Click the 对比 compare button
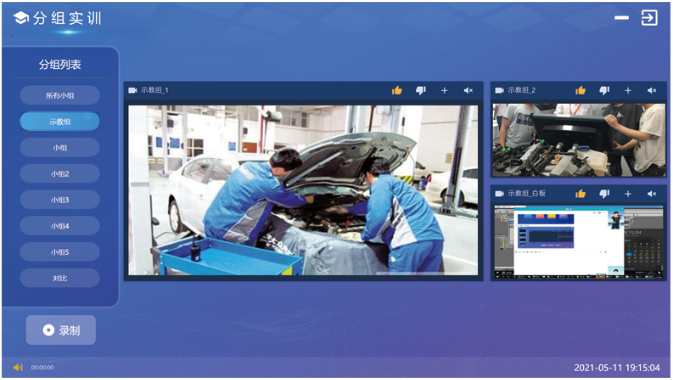The width and height of the screenshot is (673, 380). point(60,278)
